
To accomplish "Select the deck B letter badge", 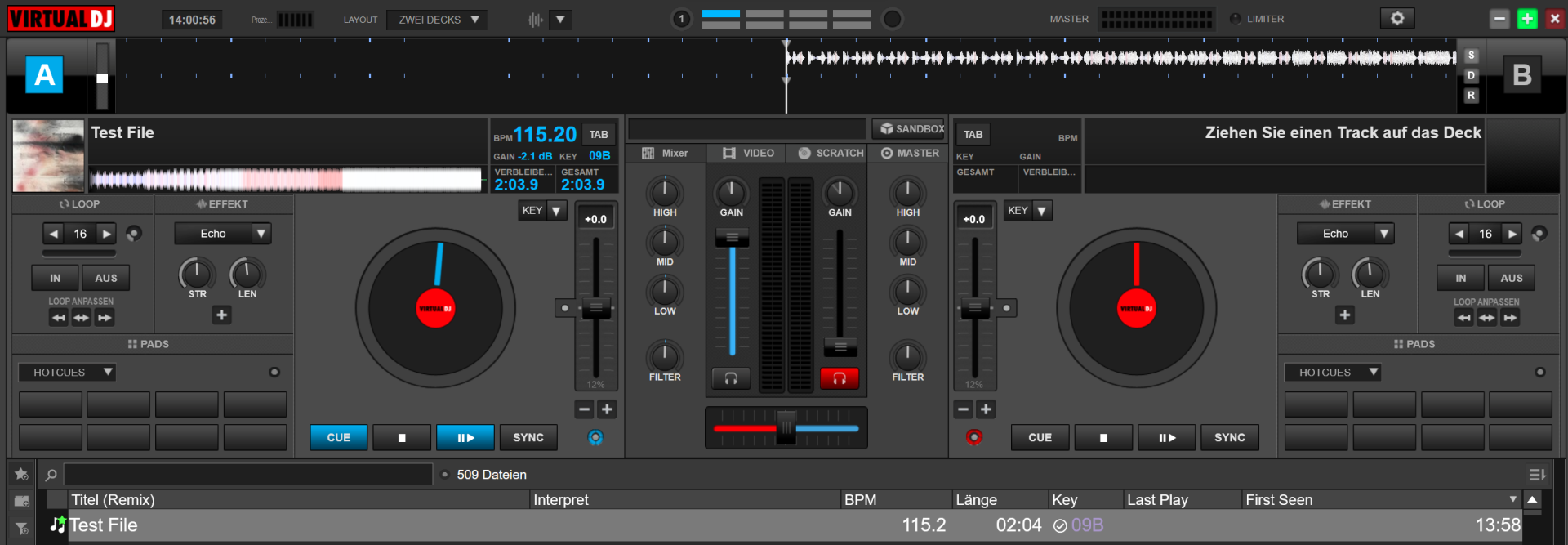I will (x=1522, y=75).
